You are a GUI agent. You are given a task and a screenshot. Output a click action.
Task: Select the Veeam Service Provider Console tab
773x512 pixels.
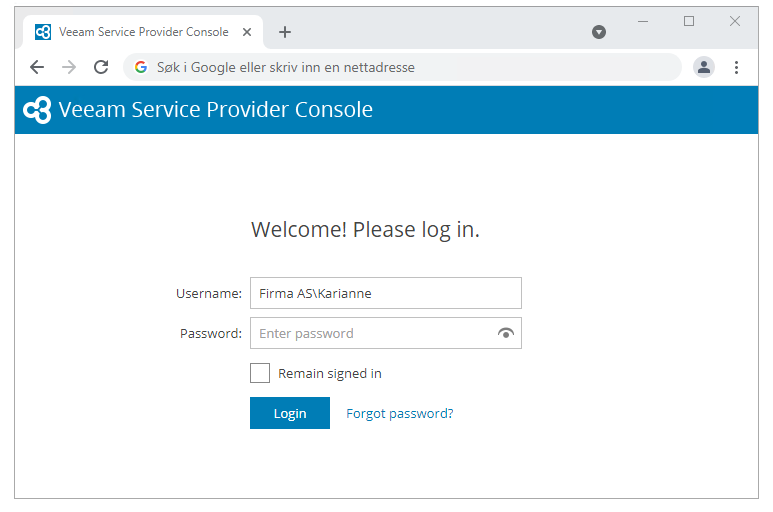tap(140, 32)
